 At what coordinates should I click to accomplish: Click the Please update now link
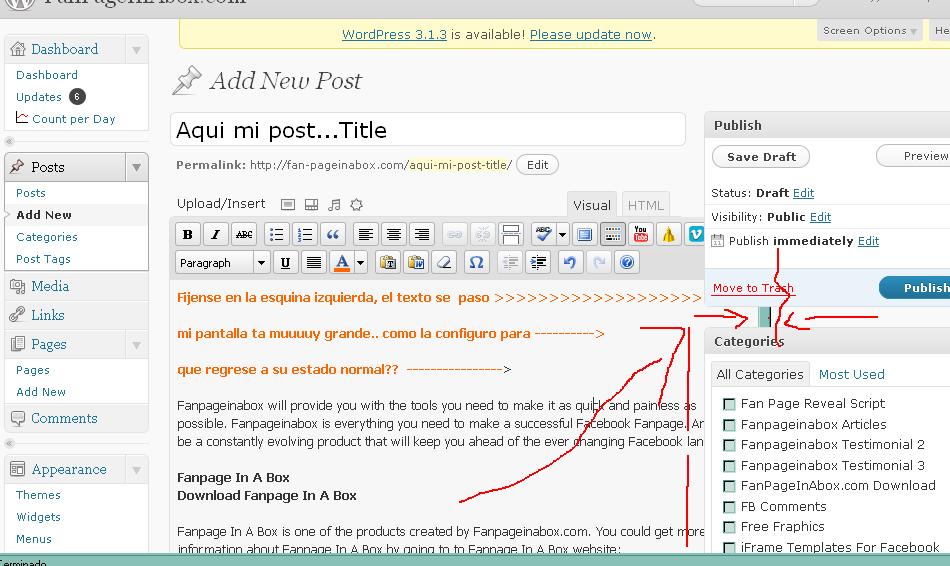pos(591,35)
